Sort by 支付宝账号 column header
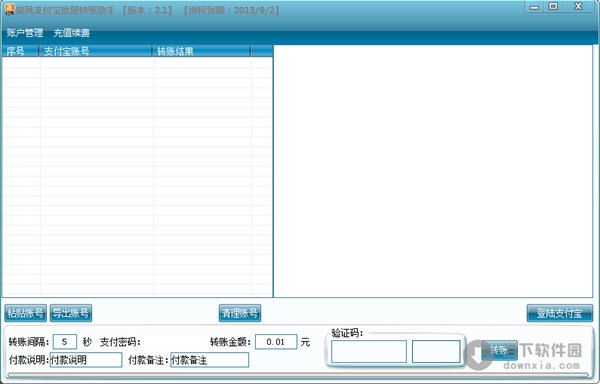Image resolution: width=600 pixels, height=384 pixels. [x=96, y=51]
